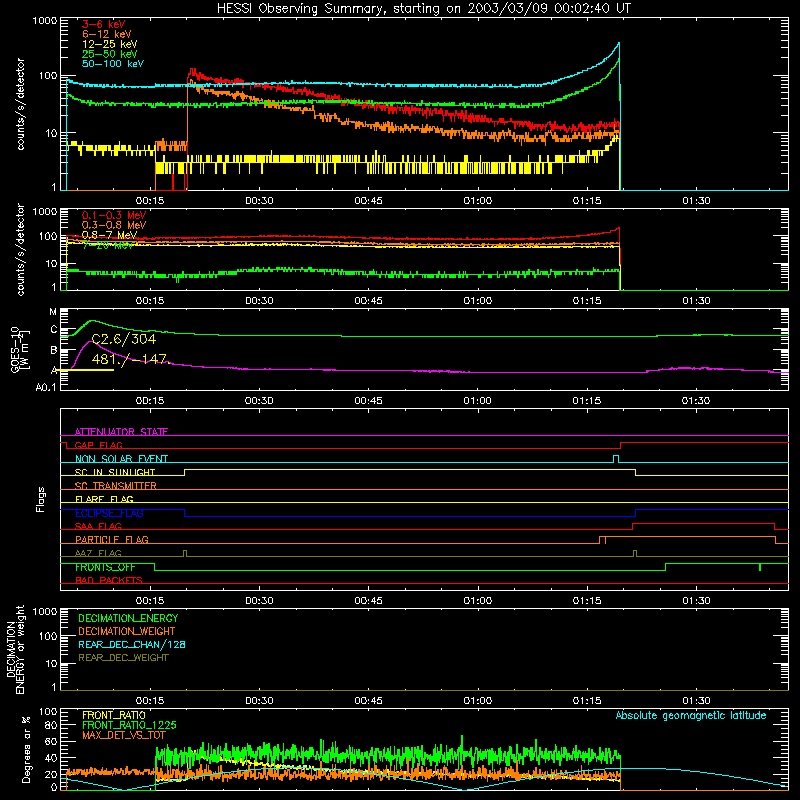Click the HESSI Observing Summary title text
Image resolution: width=800 pixels, height=800 pixels.
pyautogui.click(x=423, y=9)
